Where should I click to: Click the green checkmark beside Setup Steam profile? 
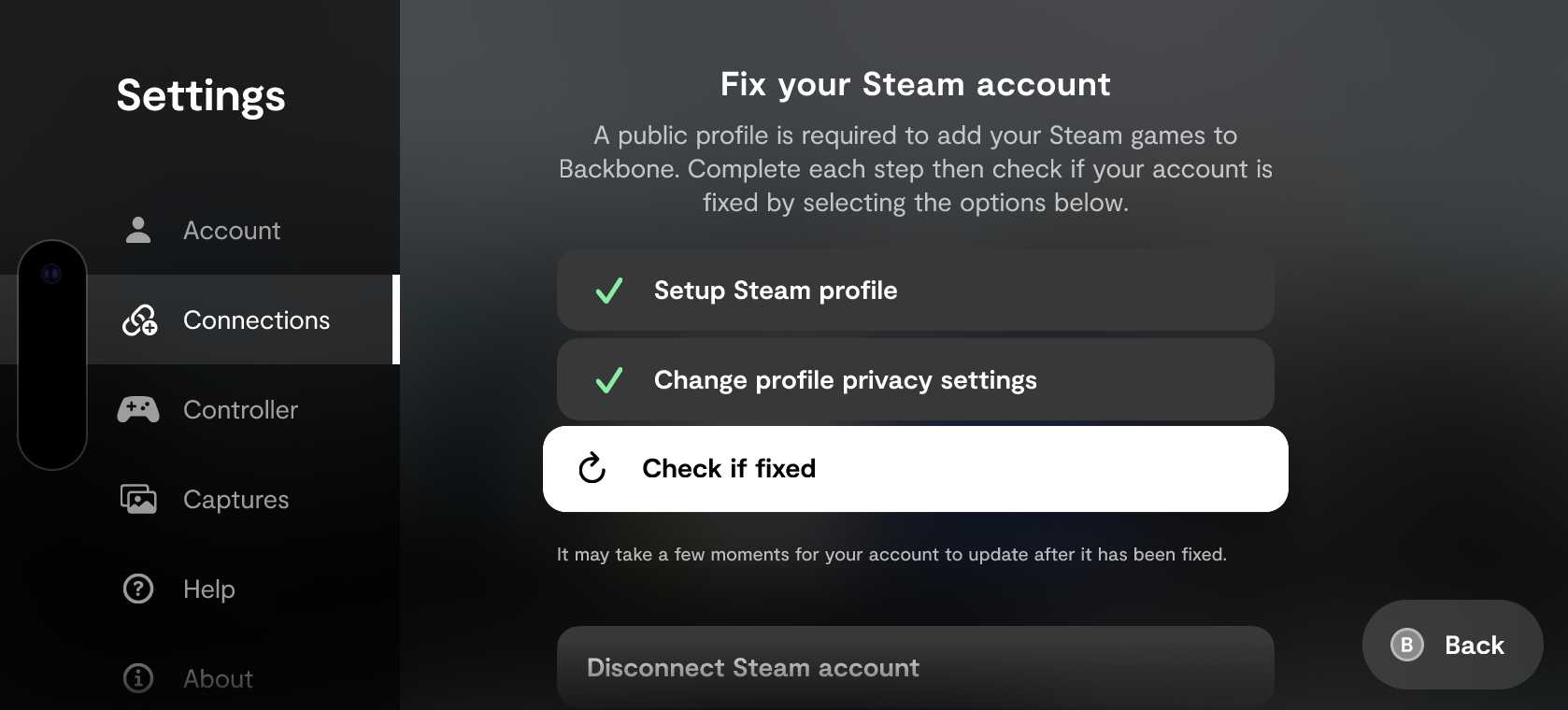[609, 291]
